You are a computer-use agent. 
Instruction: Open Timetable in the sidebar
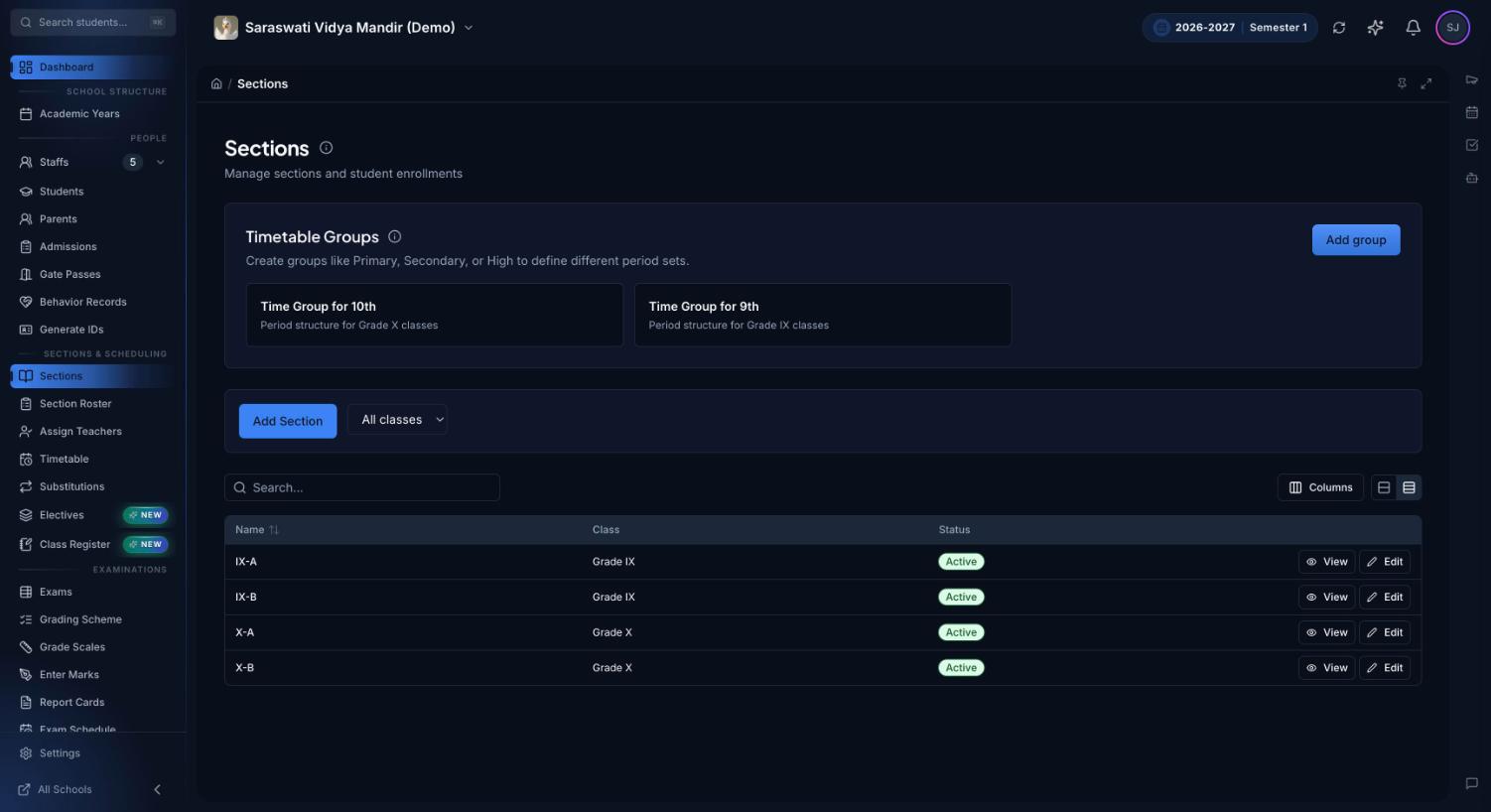pos(92,460)
